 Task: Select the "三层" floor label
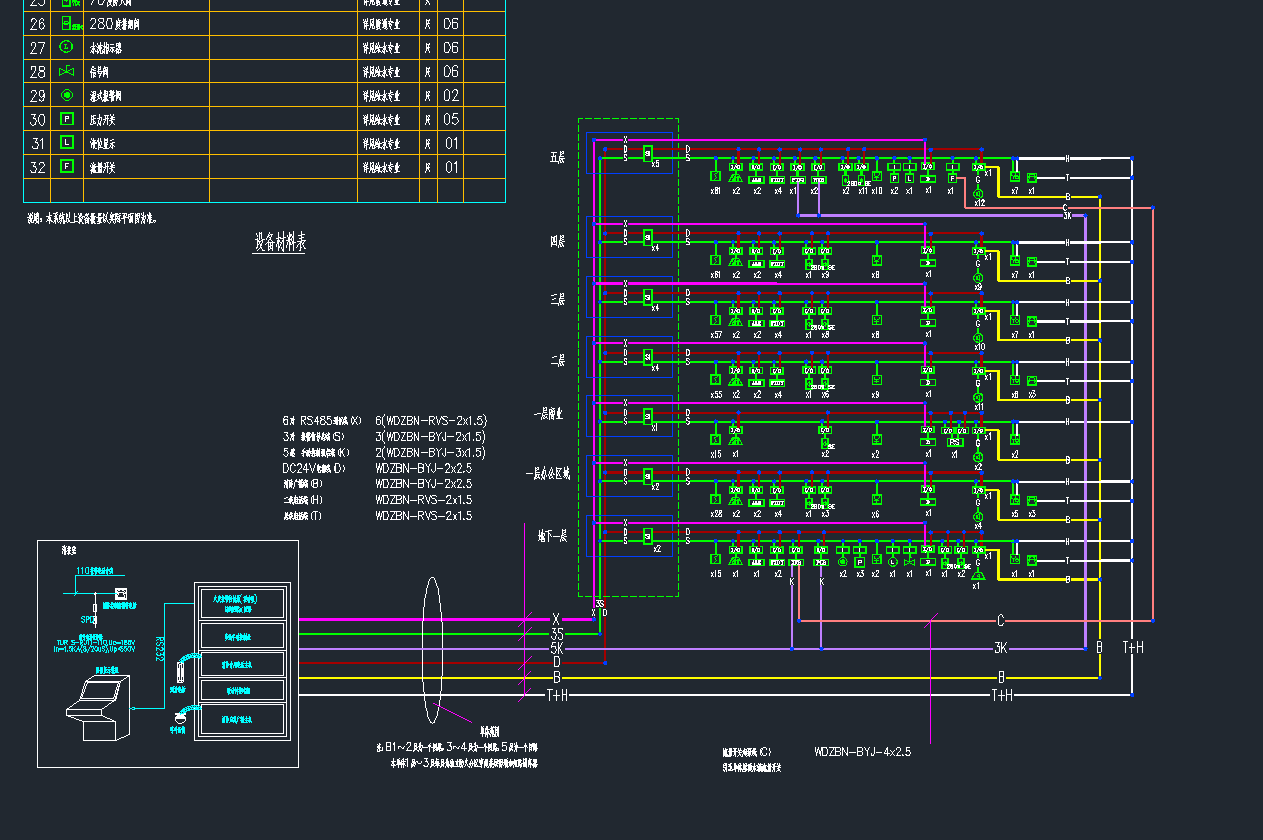tap(558, 299)
